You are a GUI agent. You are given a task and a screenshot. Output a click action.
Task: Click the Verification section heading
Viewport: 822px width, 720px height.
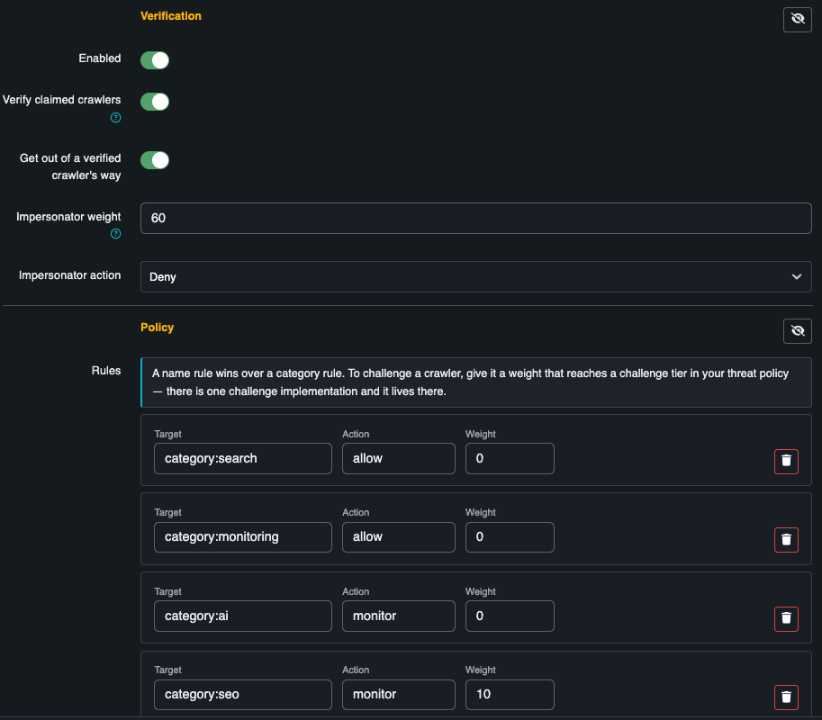point(170,16)
